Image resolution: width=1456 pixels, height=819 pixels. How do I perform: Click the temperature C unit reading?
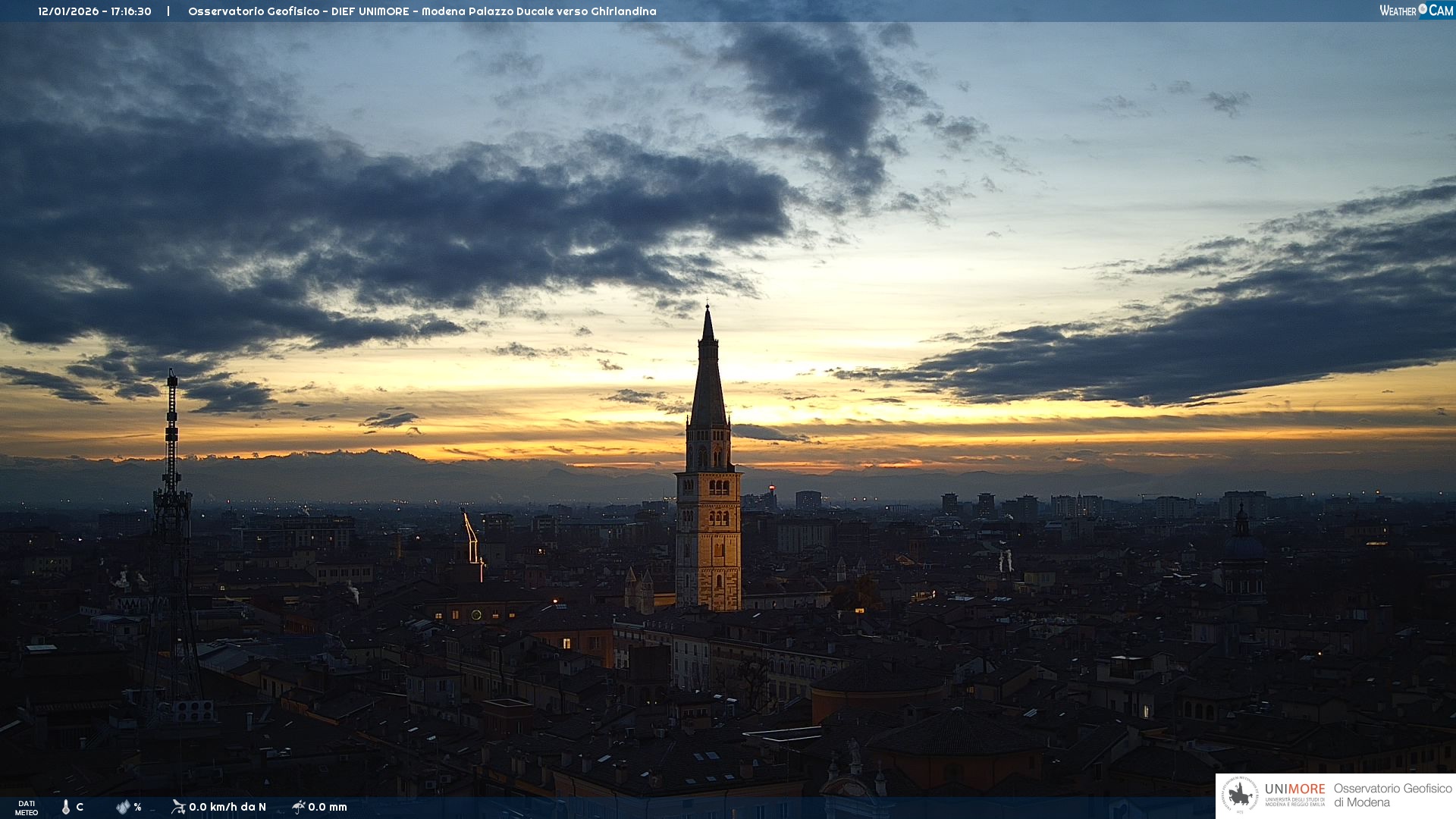tap(80, 807)
